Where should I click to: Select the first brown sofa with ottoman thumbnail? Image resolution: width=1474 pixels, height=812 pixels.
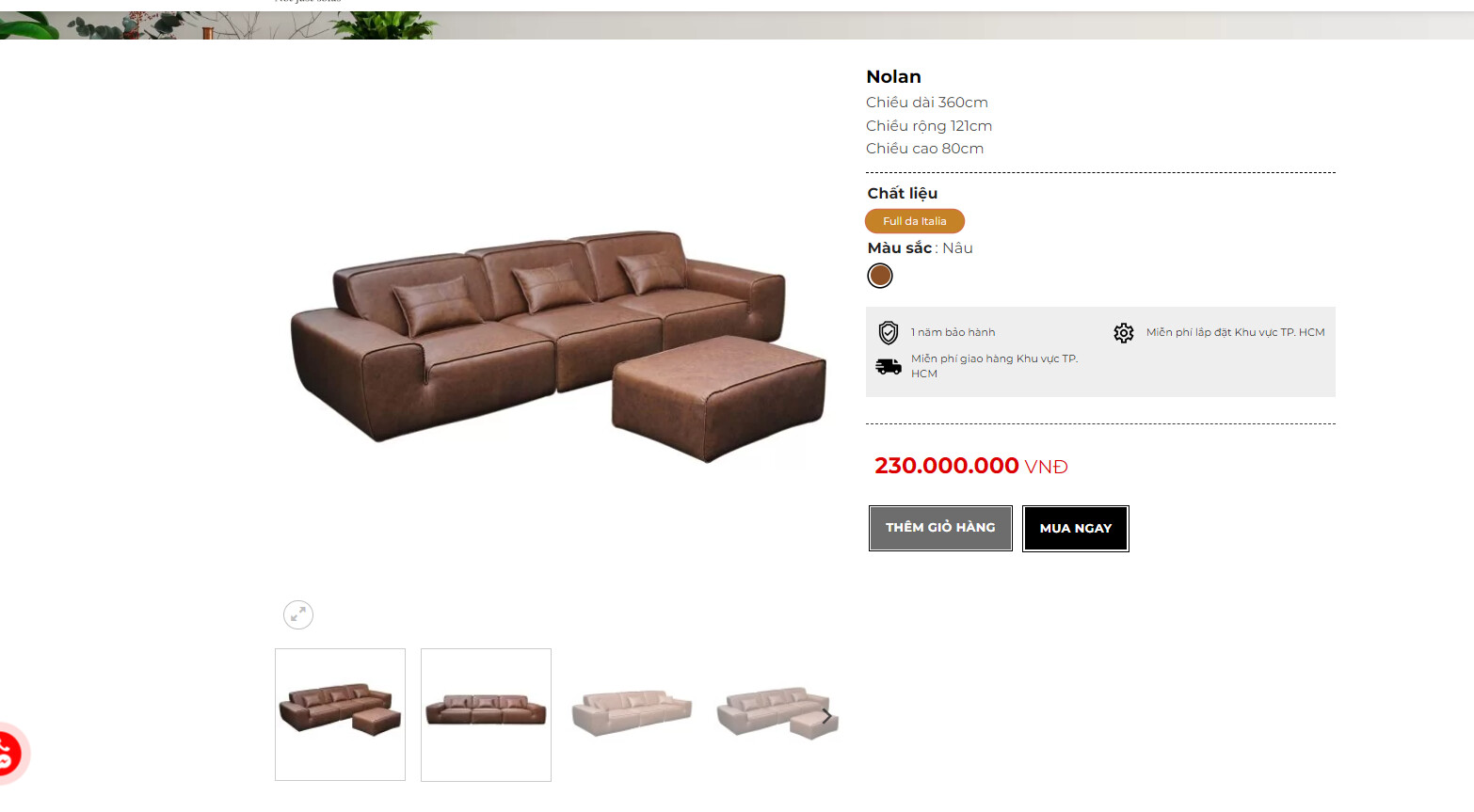coord(340,714)
